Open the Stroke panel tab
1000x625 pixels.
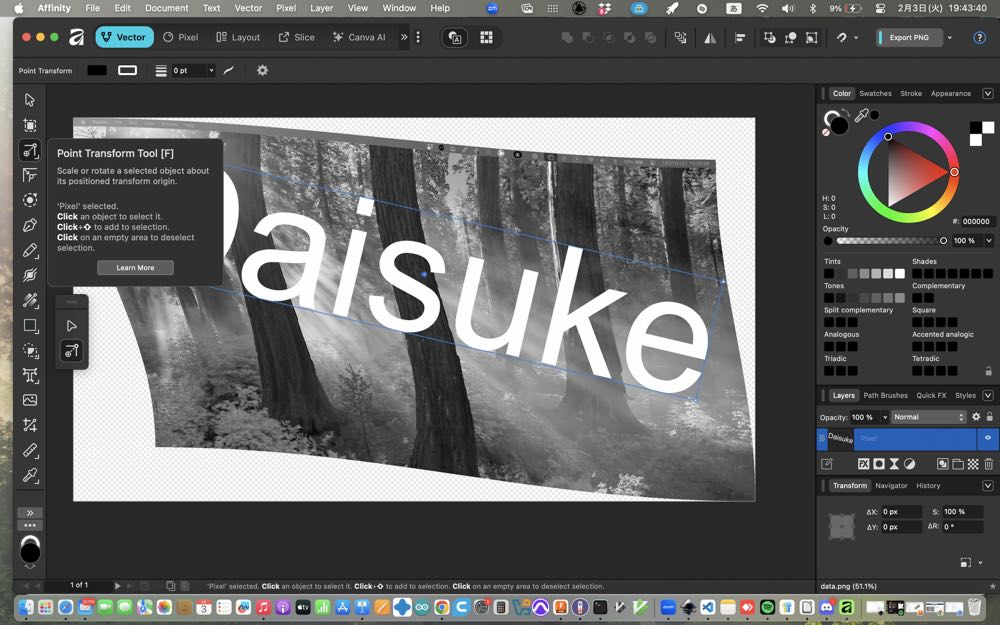coord(911,93)
